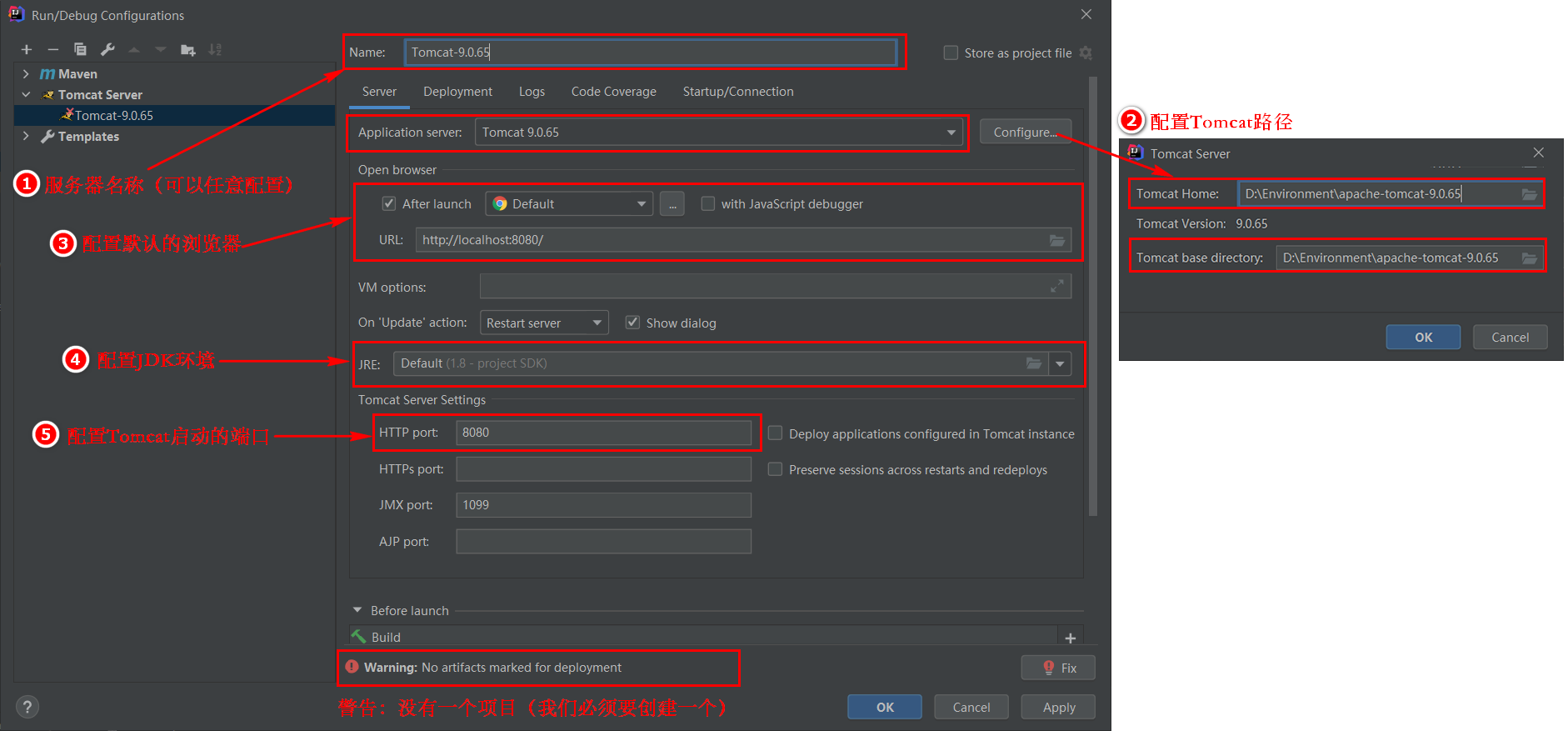Toggle After launch checkbox
Viewport: 1568px width, 731px height.
click(388, 203)
